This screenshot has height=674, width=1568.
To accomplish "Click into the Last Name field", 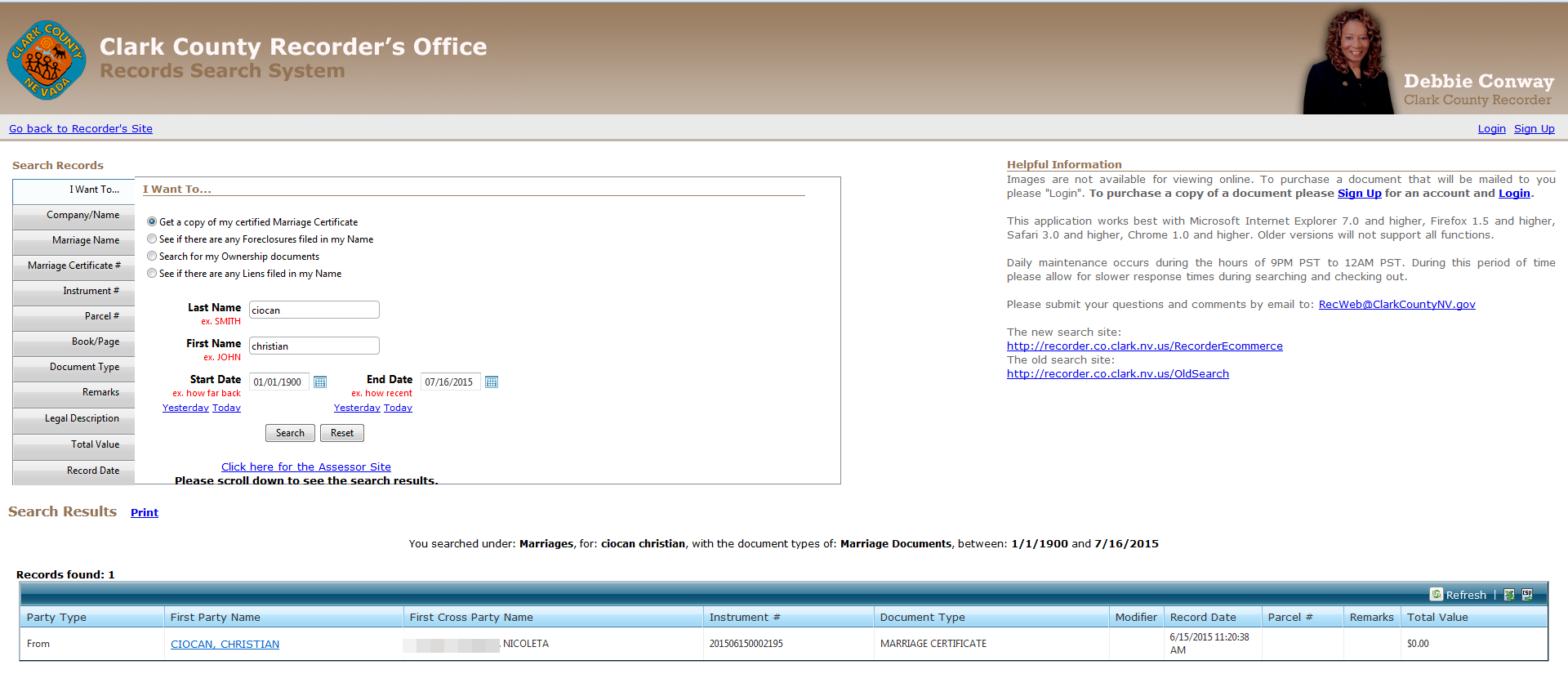I will pos(314,310).
